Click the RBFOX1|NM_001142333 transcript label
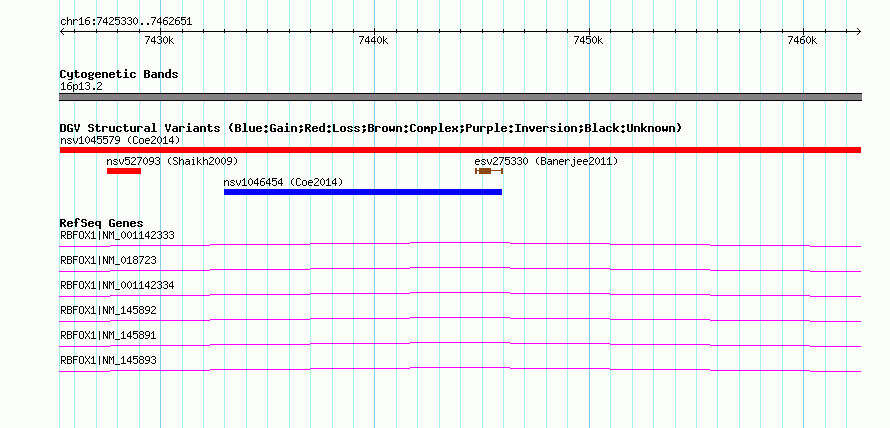The height and width of the screenshot is (428, 890). pos(117,235)
